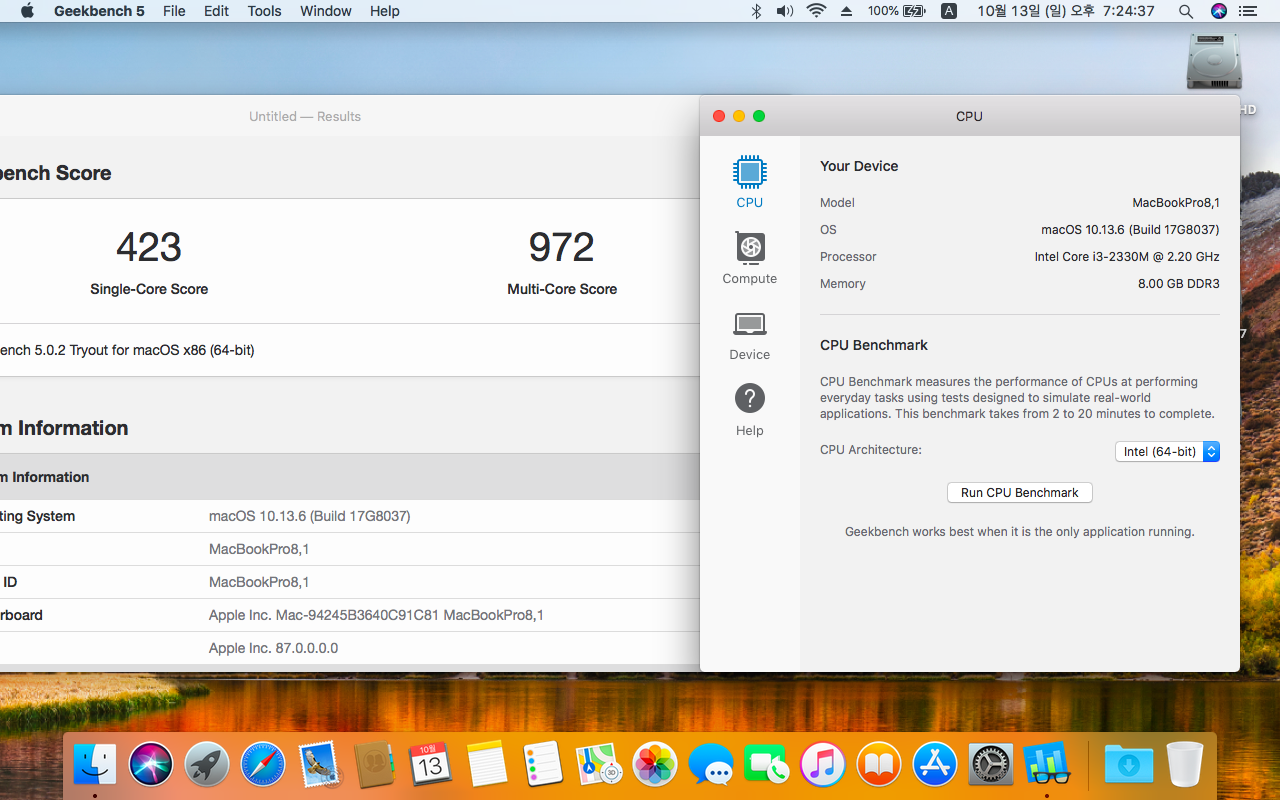This screenshot has height=800, width=1280.
Task: Open the File menu
Action: click(x=174, y=11)
